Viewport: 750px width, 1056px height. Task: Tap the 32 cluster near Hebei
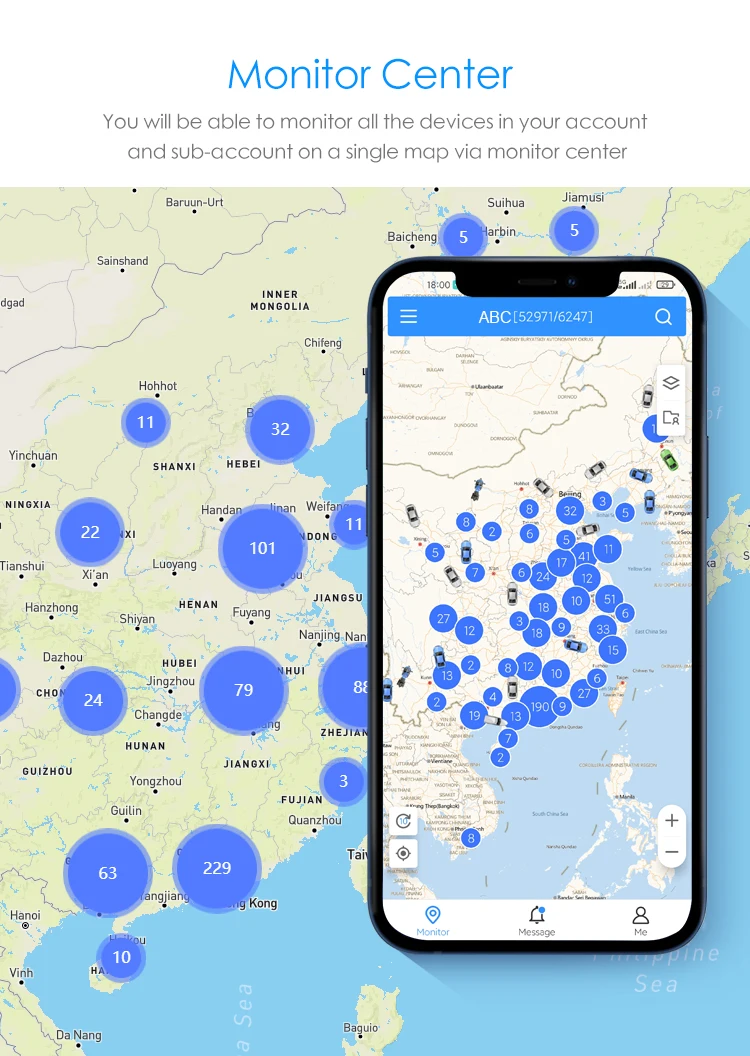pos(280,429)
